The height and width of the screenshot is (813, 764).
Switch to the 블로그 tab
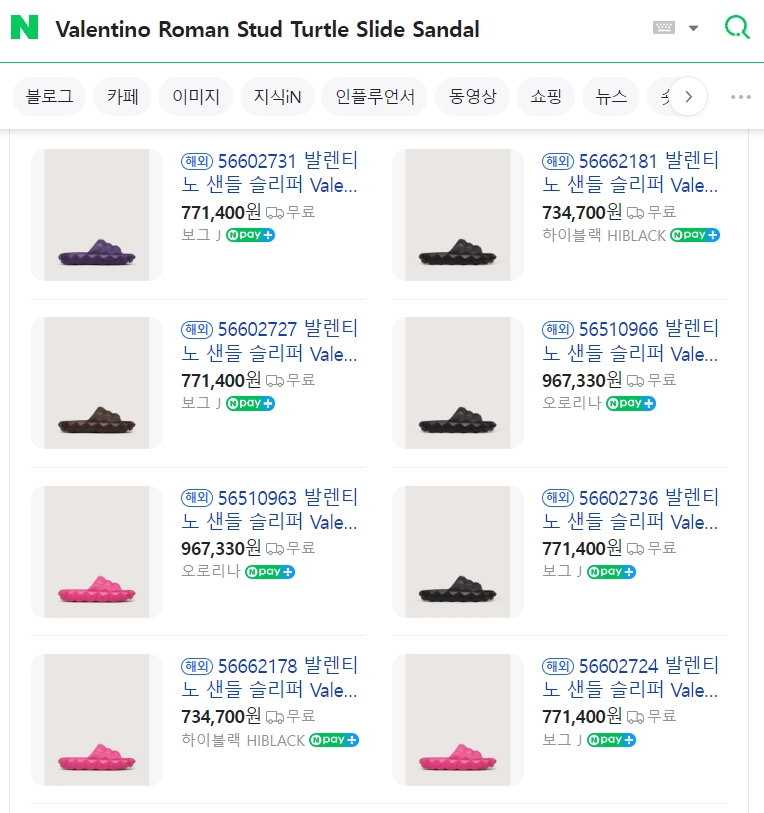(49, 97)
